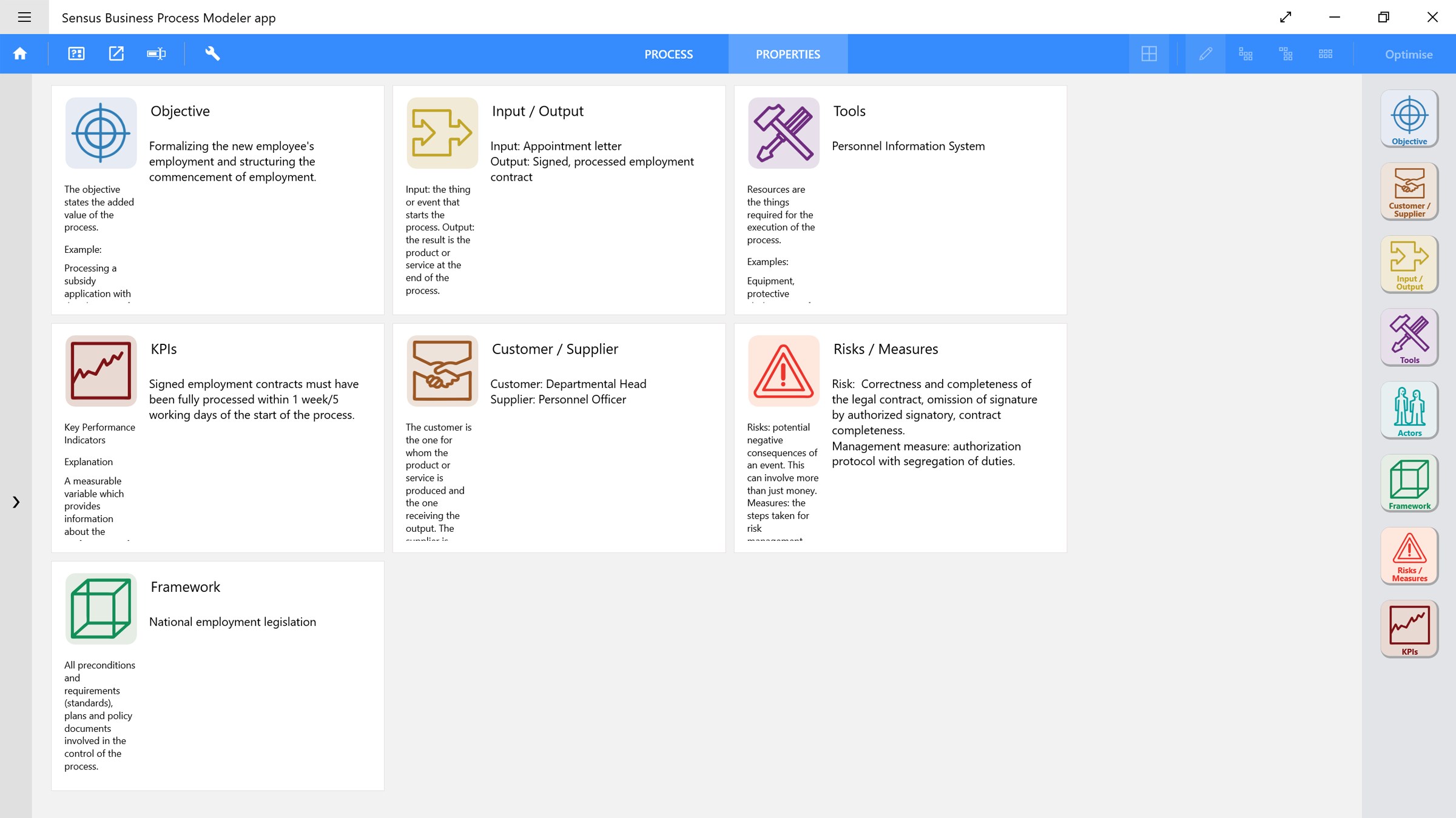Choose Risks / Measures in right sidebar
This screenshot has height=818, width=1456.
tap(1409, 556)
